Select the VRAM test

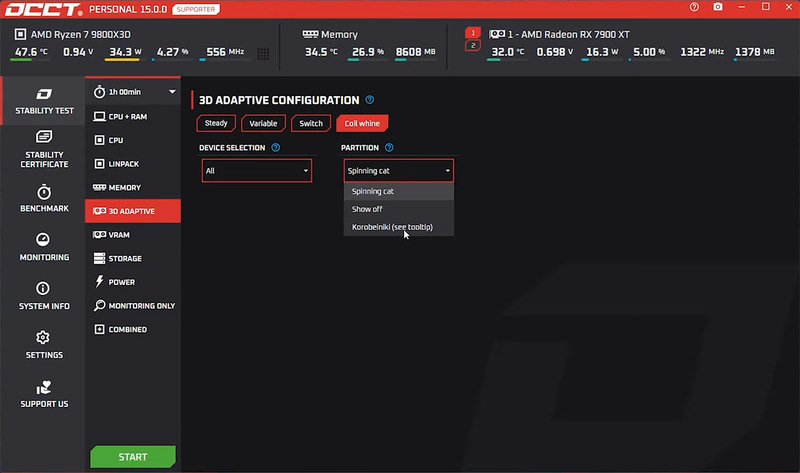(x=133, y=235)
